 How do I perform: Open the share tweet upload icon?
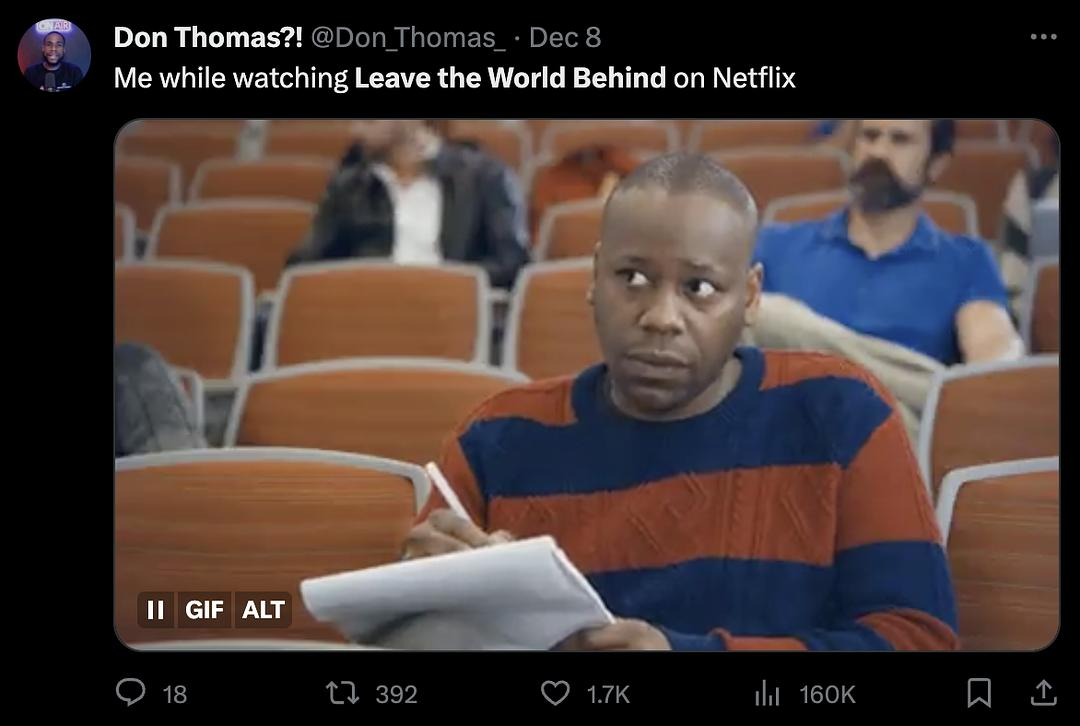[x=1043, y=693]
